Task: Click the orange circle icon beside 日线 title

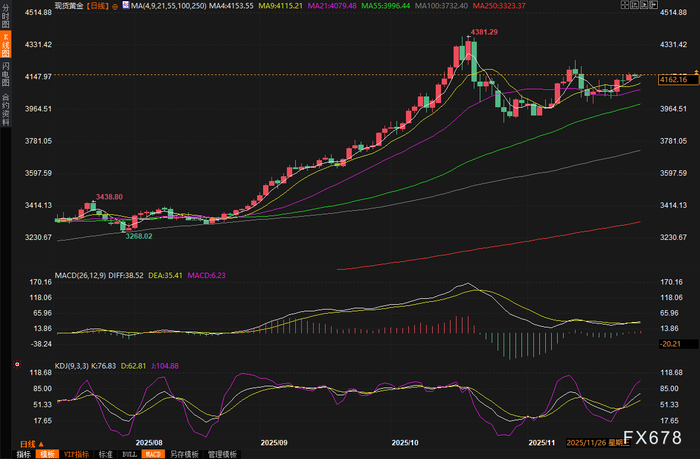Action: click(x=115, y=6)
